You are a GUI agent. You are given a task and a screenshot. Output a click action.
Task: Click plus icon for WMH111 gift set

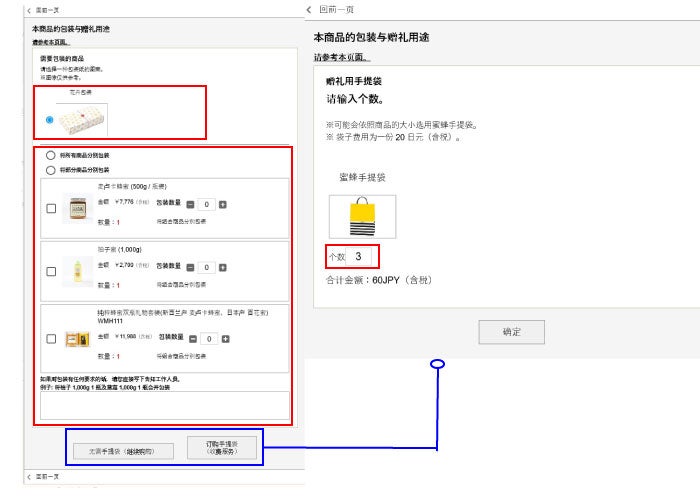coord(223,338)
